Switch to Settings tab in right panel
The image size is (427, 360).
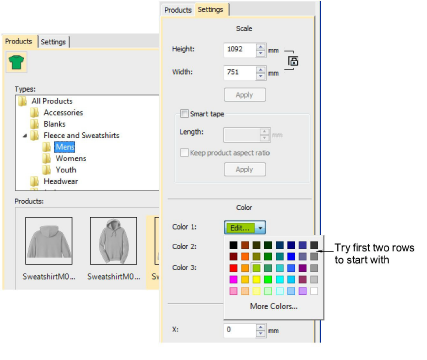(x=210, y=9)
